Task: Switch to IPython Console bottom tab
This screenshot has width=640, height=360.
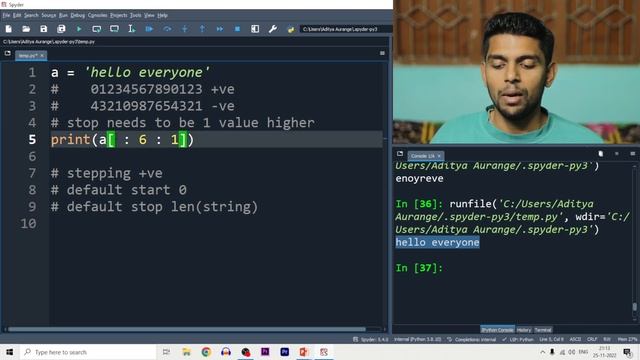Action: pos(497,330)
